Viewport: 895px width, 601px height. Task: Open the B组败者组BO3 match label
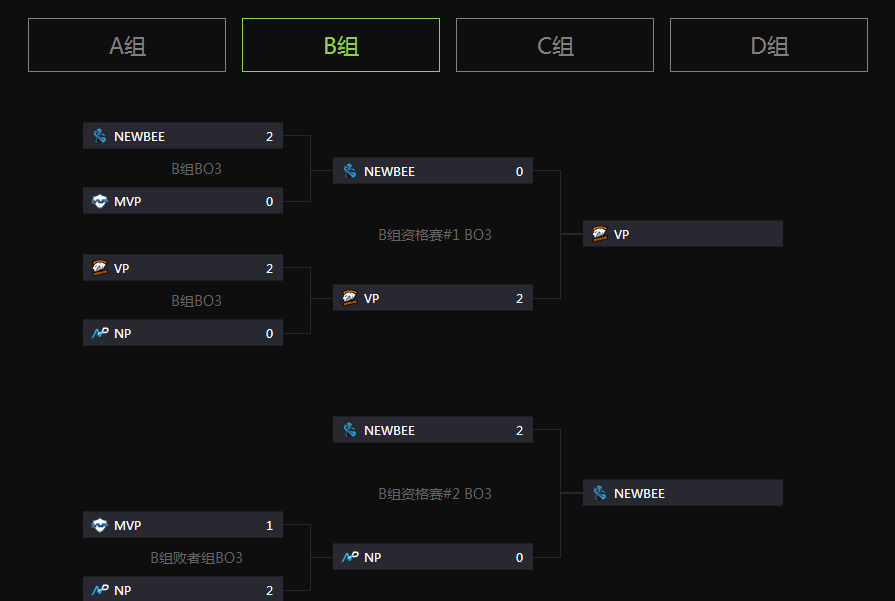pyautogui.click(x=196, y=558)
